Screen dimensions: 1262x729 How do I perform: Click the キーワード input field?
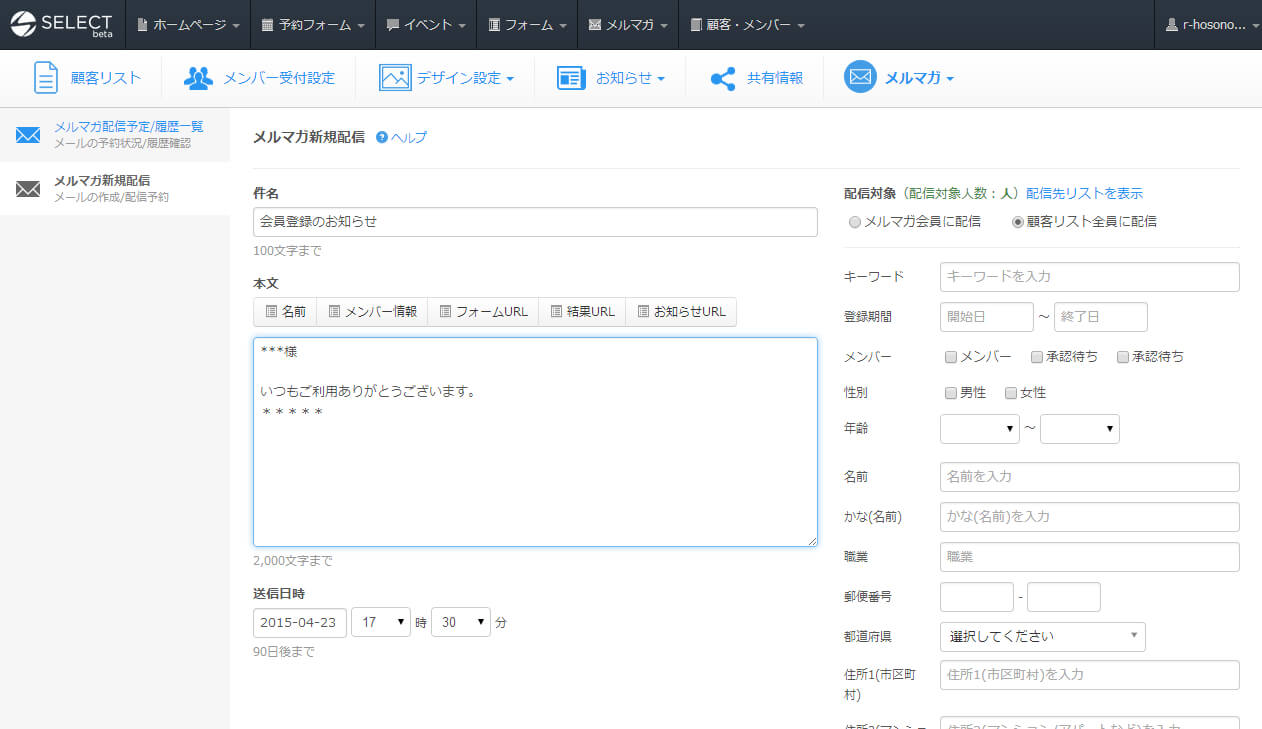pyautogui.click(x=1089, y=276)
